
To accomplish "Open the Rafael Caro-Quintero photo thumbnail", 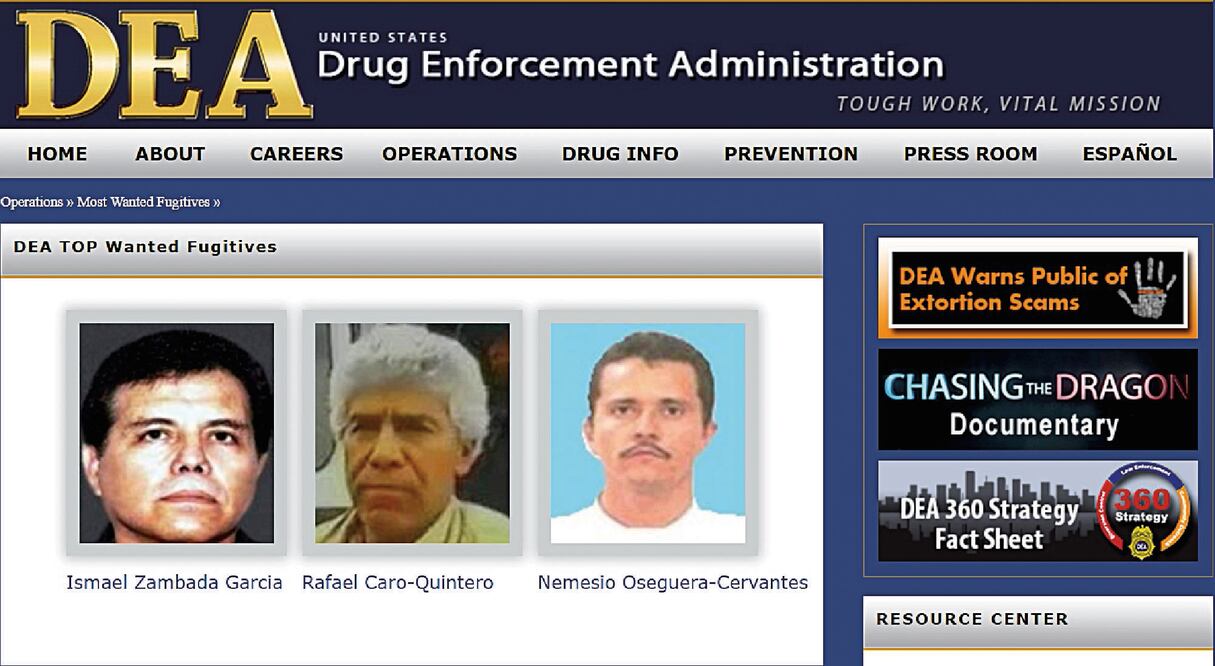I will [x=412, y=433].
